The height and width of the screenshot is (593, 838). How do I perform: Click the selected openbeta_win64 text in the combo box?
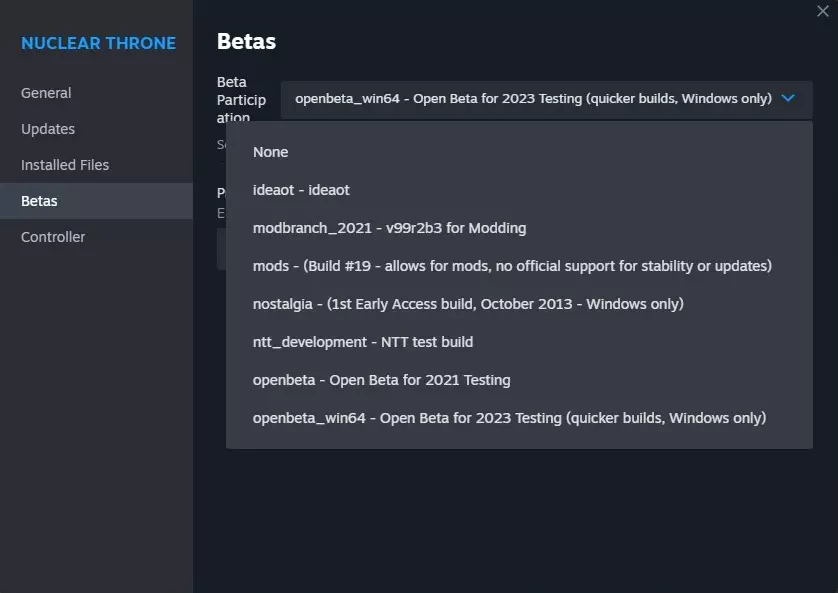(x=533, y=99)
